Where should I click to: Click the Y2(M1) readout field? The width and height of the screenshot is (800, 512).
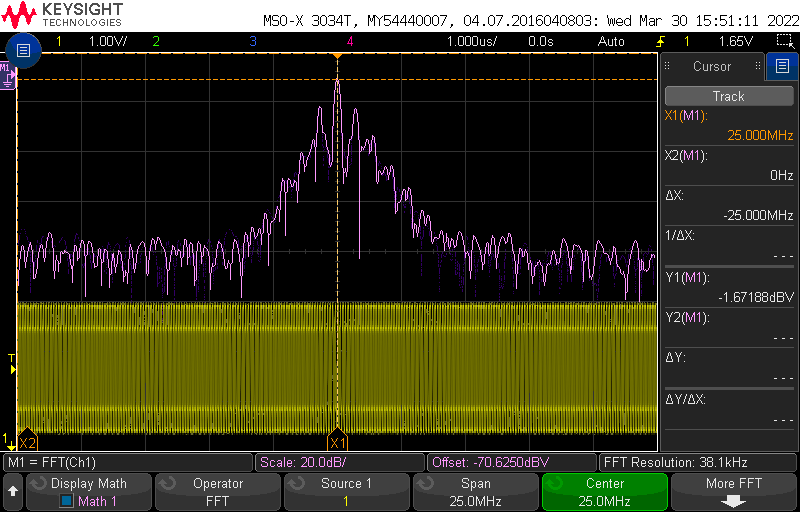(x=729, y=327)
